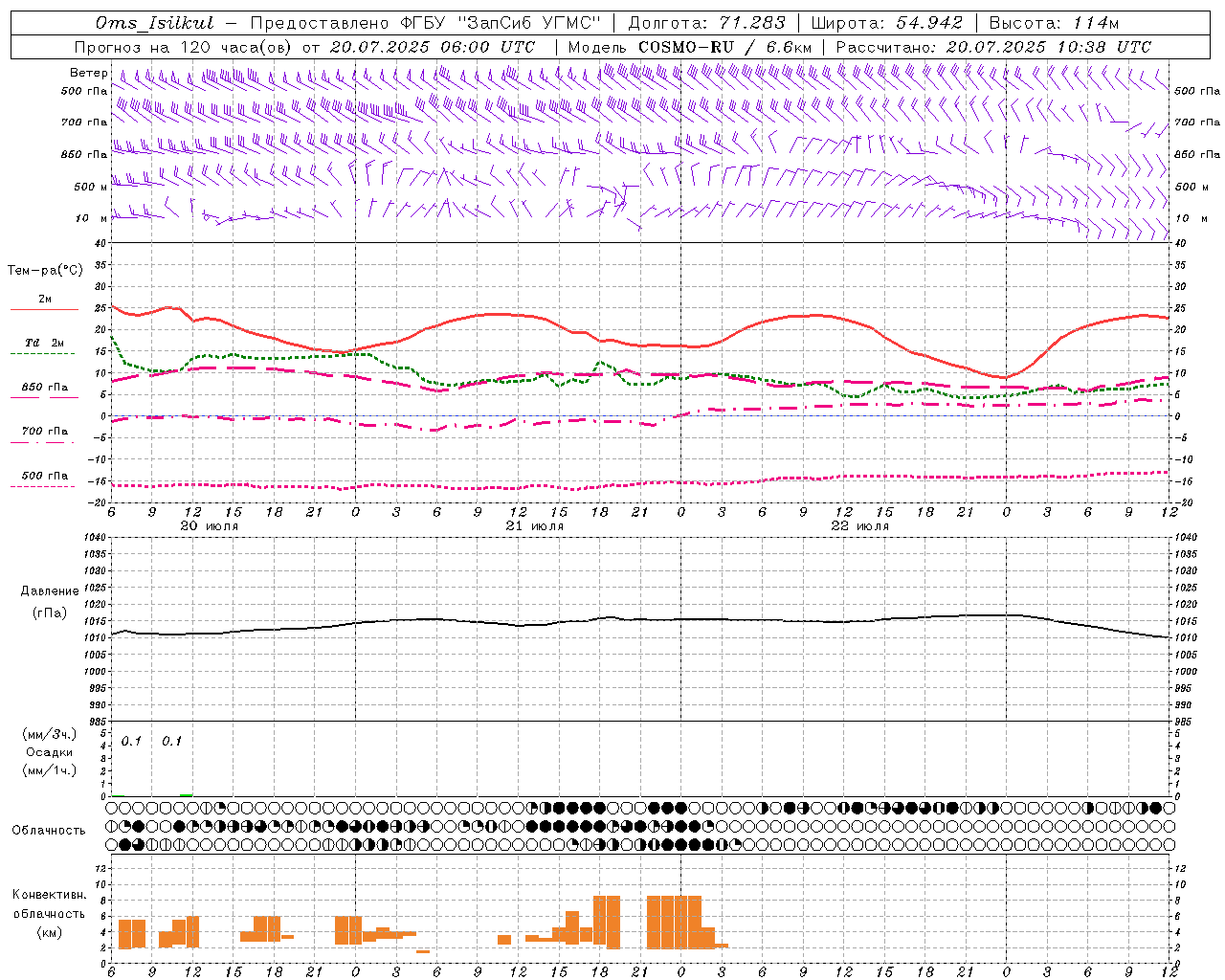Click the "(мм/3ч.)" precipitation unit label
Viewport: 1225px width, 980px height.
(49, 734)
